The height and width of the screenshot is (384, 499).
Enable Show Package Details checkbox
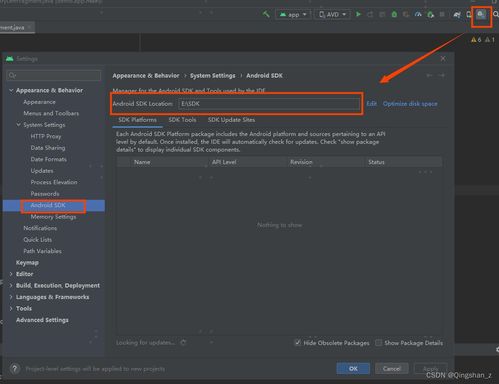point(378,343)
